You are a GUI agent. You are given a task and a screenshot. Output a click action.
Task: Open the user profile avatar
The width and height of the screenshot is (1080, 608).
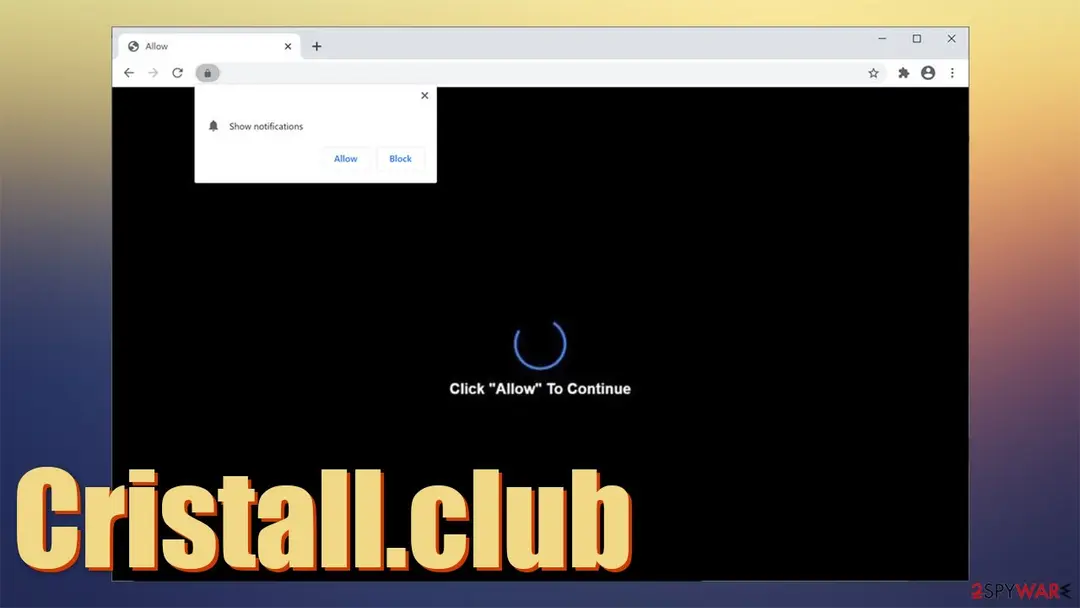click(928, 73)
